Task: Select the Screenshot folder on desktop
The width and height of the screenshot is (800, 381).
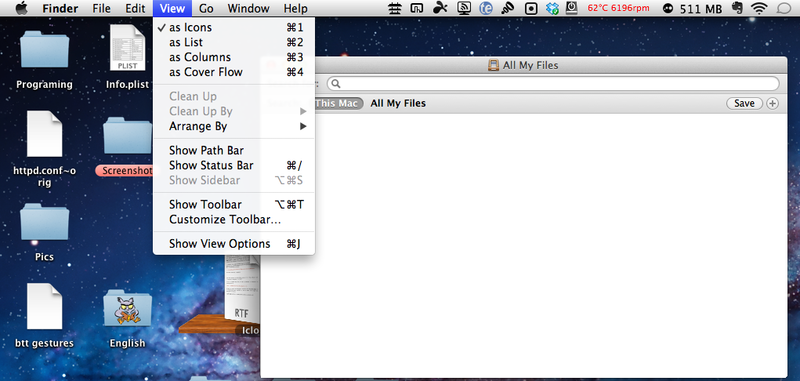Action: coord(128,136)
